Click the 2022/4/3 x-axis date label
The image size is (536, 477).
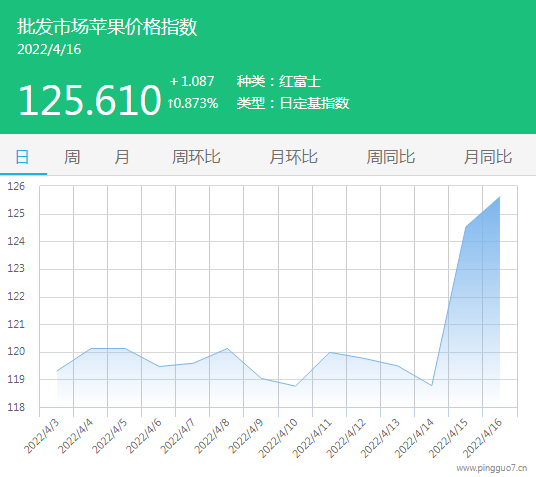[x=41, y=436]
